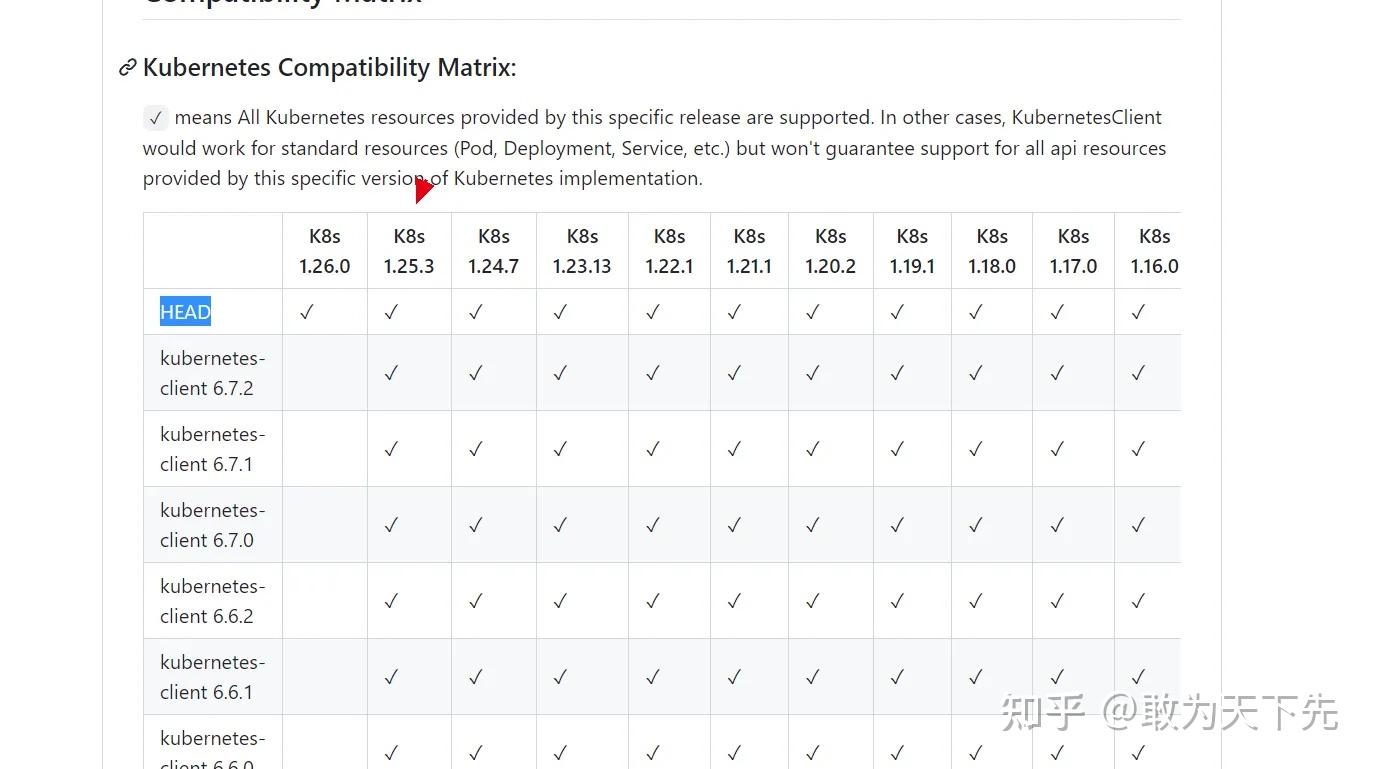Click the K8s 1.23.13 column header
Image resolution: width=1374 pixels, height=769 pixels.
pyautogui.click(x=582, y=251)
